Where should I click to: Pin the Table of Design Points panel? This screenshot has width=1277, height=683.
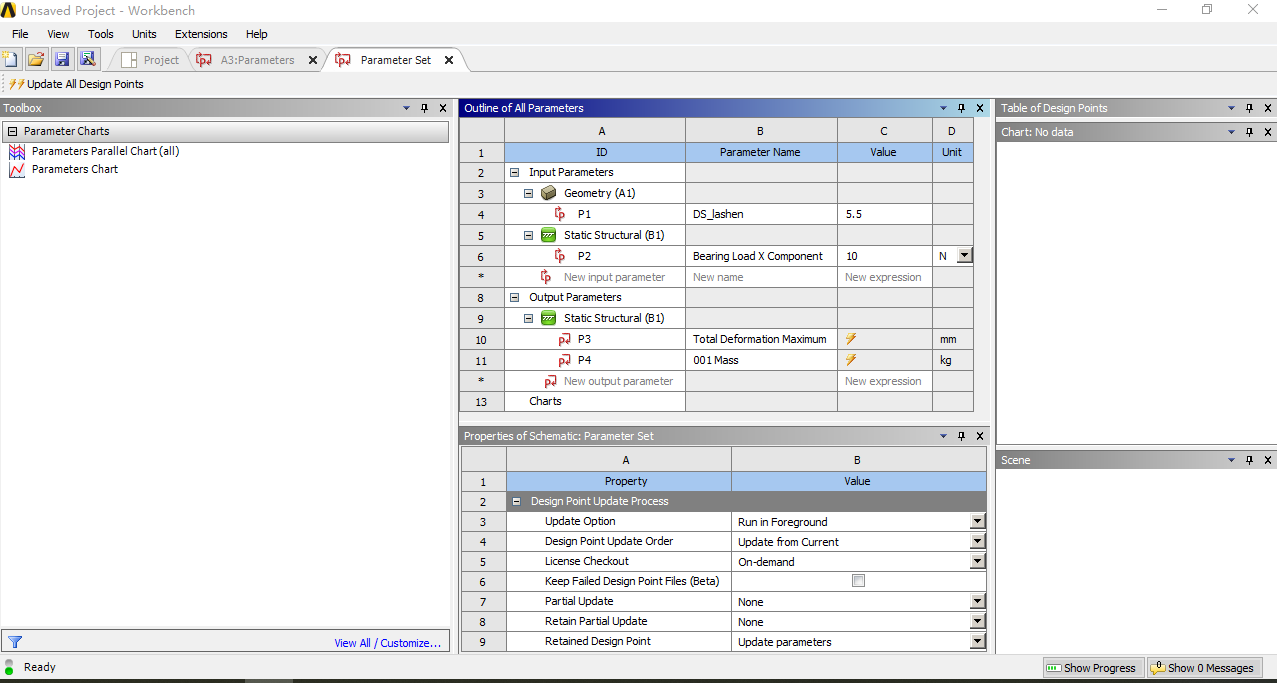tap(1248, 108)
